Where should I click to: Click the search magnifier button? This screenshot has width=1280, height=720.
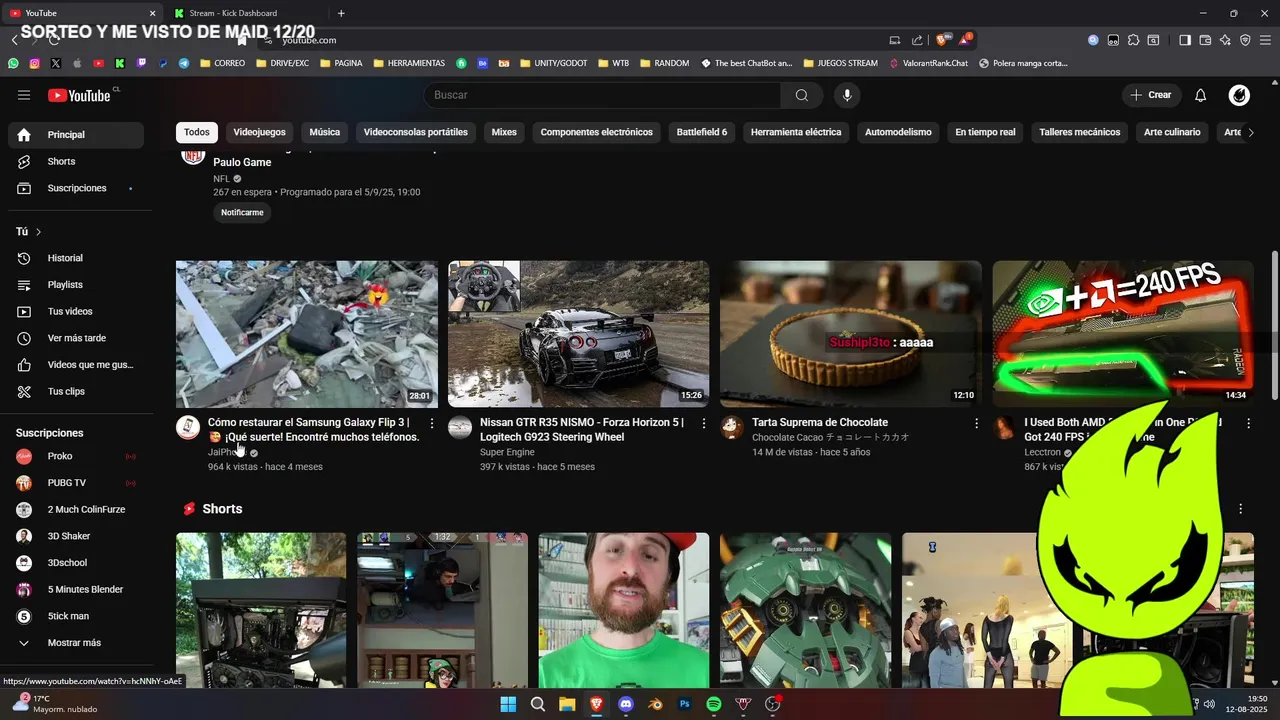(801, 95)
